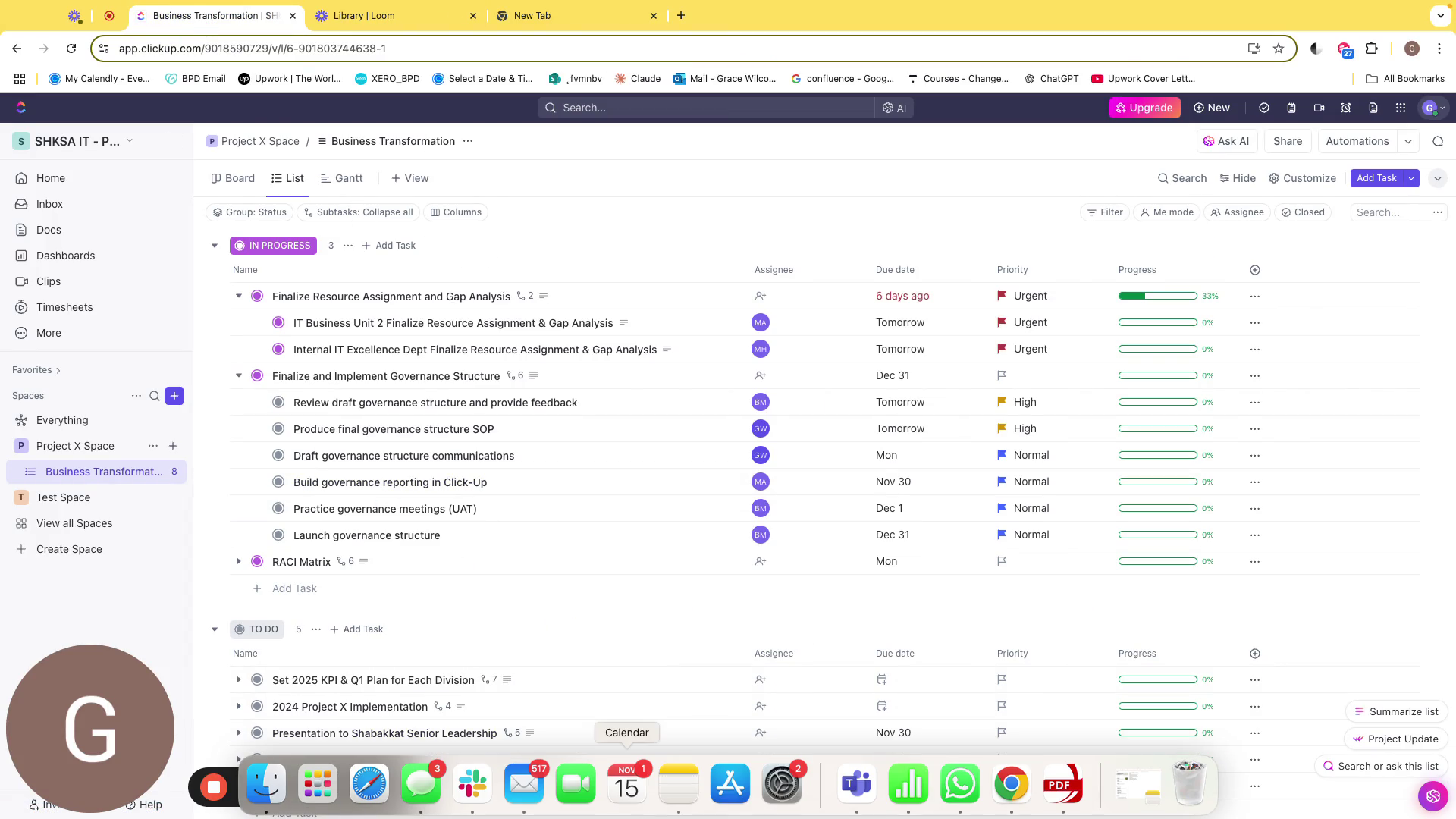
Task: Switch to the Gantt view tab
Action: 341,178
